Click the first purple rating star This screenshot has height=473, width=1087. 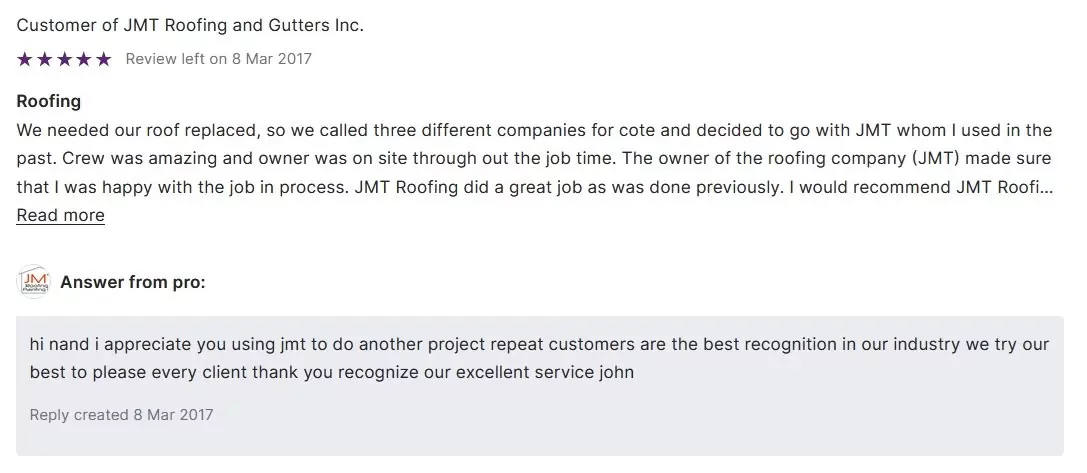point(25,59)
